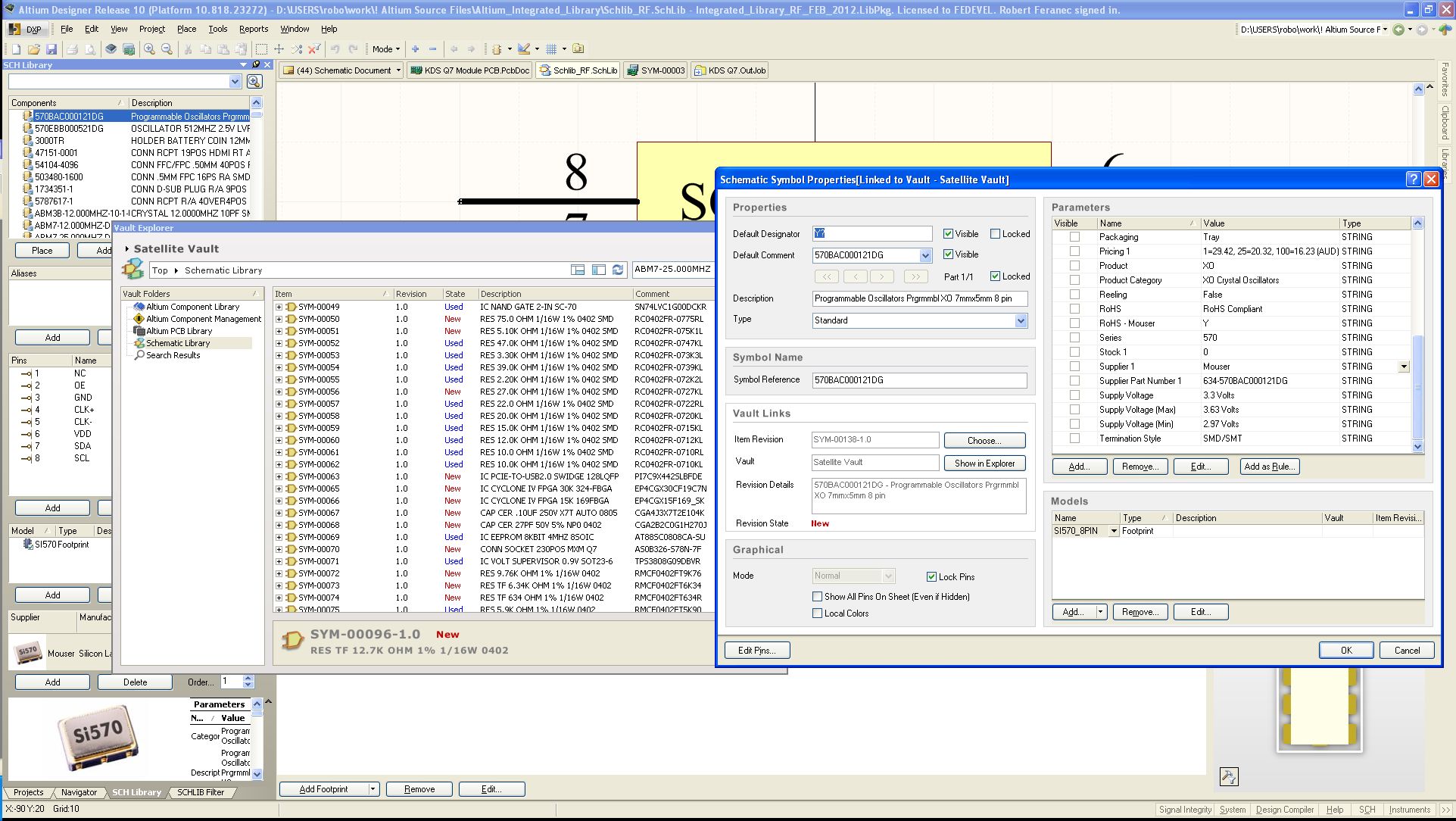Click the Save document icon

(x=51, y=49)
